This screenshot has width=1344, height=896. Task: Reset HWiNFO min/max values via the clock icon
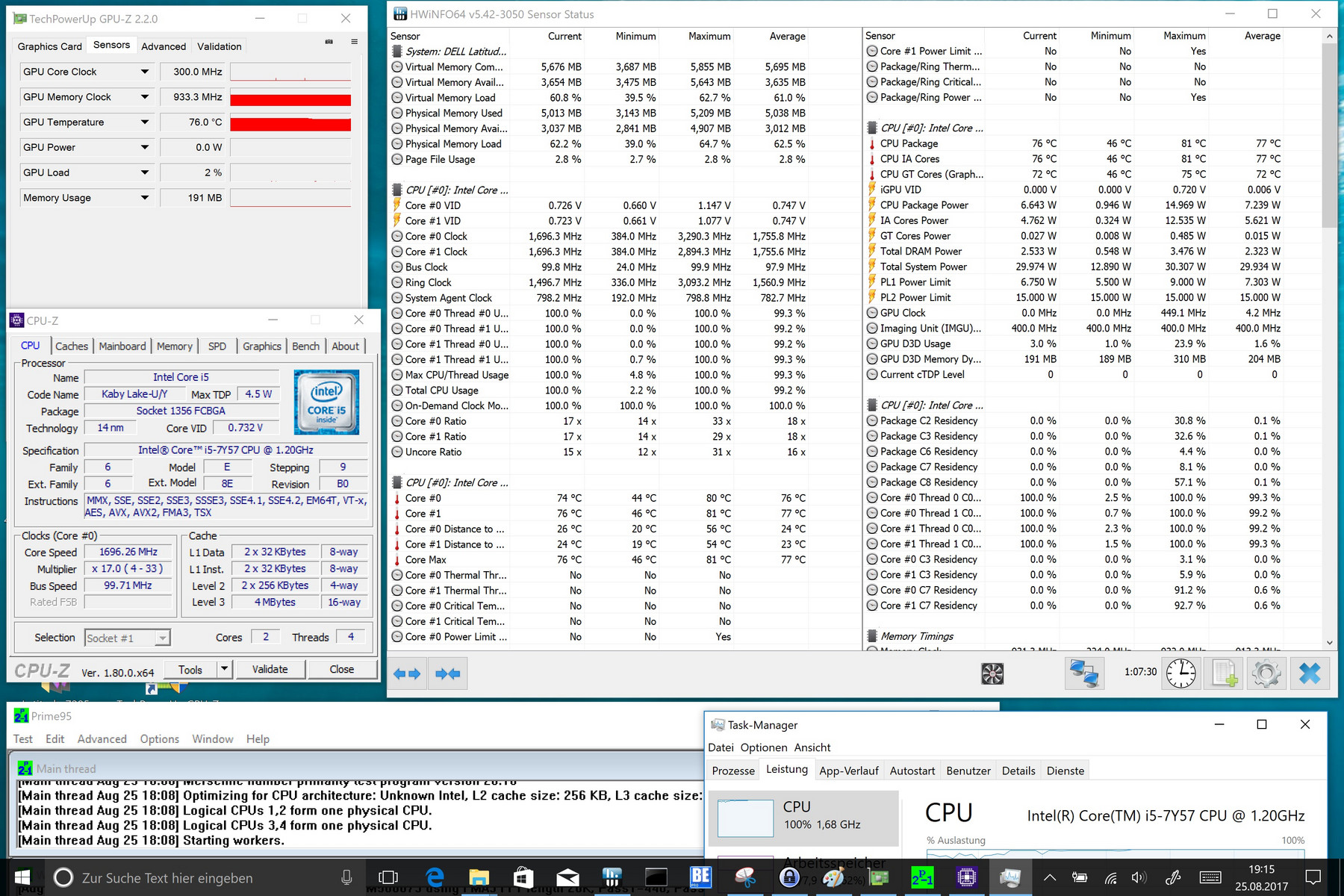(1181, 673)
